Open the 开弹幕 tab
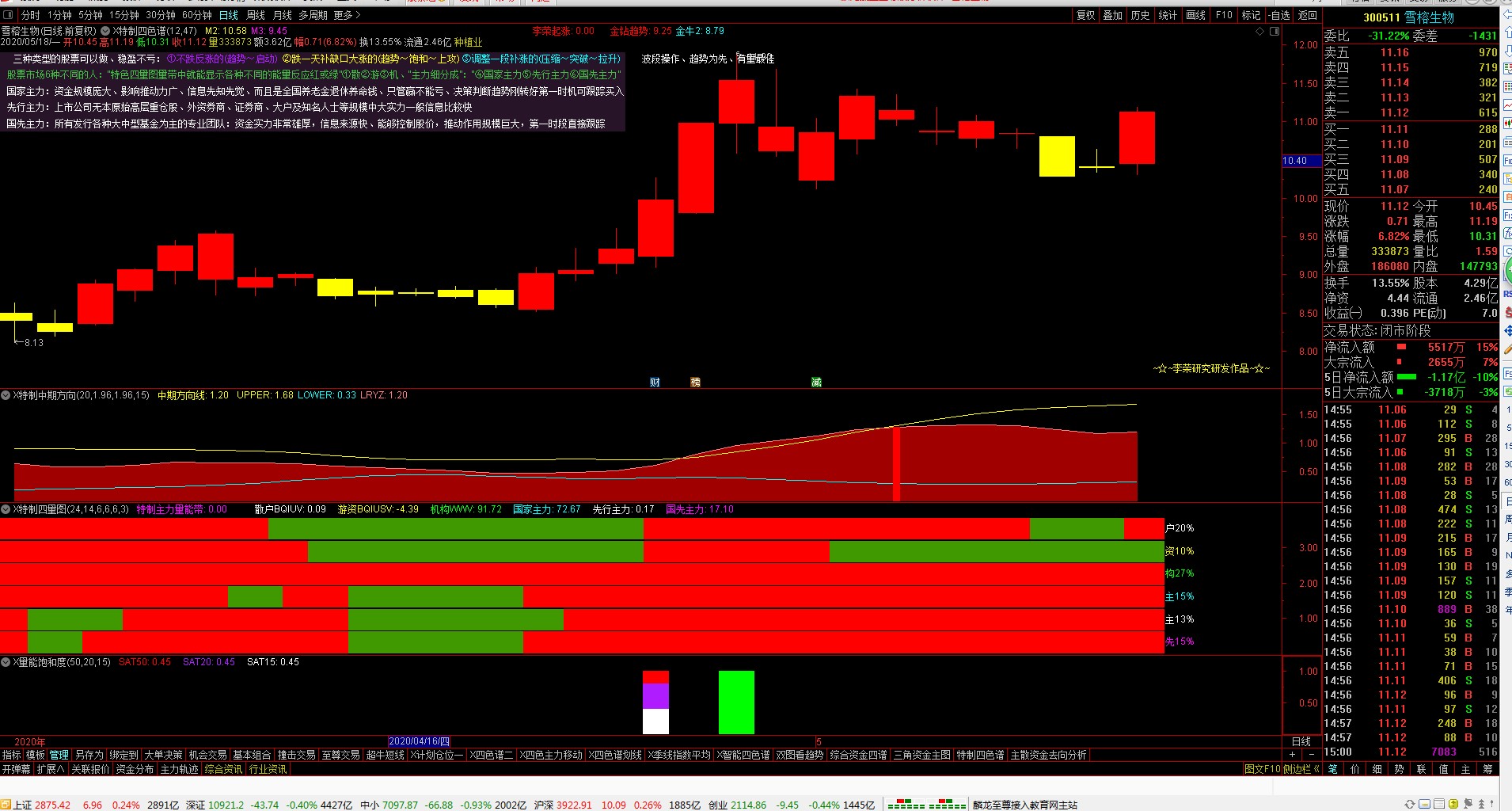This screenshot has width=1512, height=811. pos(16,769)
